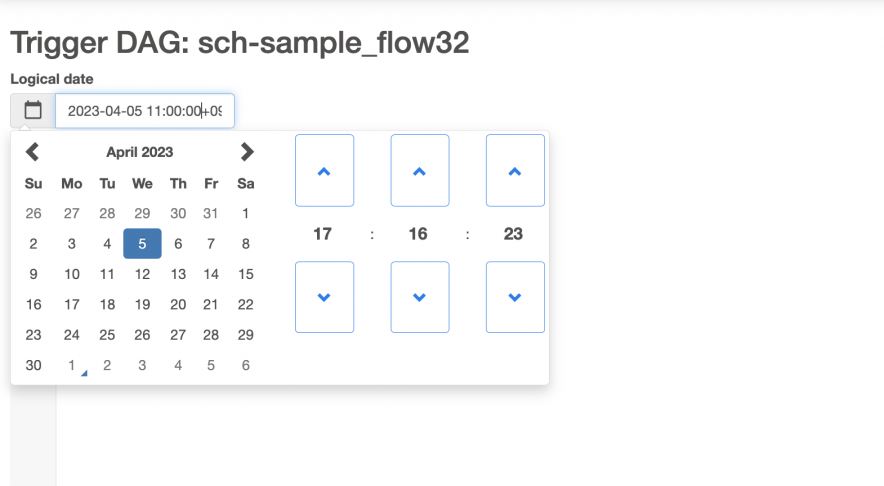Select April 15 in the Saturday column

tap(246, 274)
